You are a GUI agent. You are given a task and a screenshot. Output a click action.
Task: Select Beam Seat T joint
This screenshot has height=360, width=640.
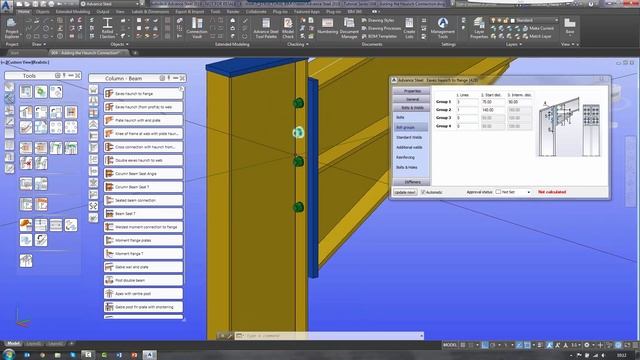(143, 213)
